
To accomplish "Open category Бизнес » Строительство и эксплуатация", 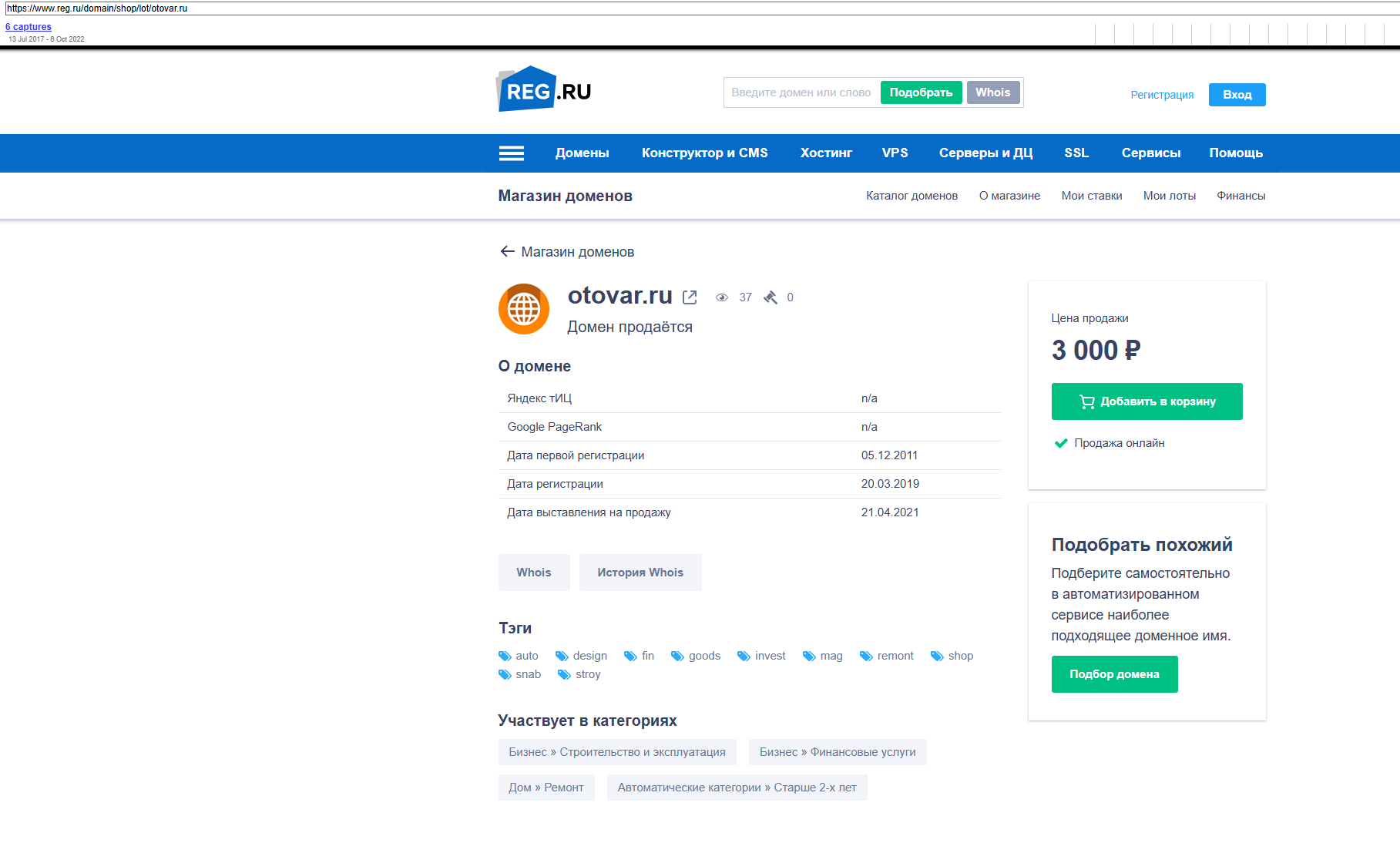I will (x=617, y=752).
